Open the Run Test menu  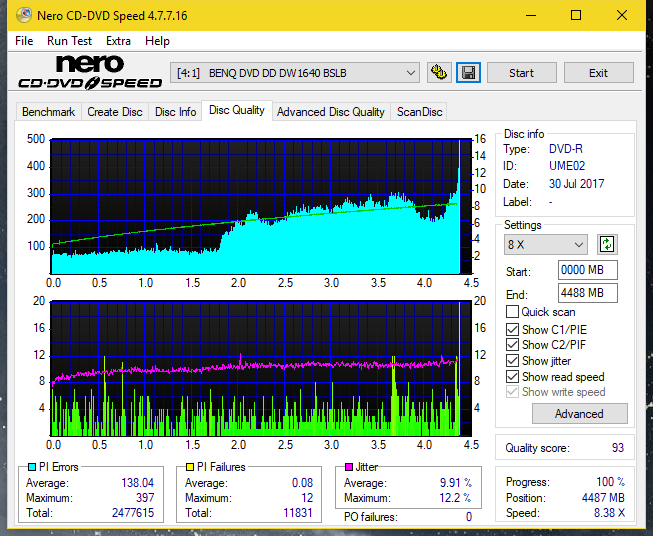tap(69, 41)
